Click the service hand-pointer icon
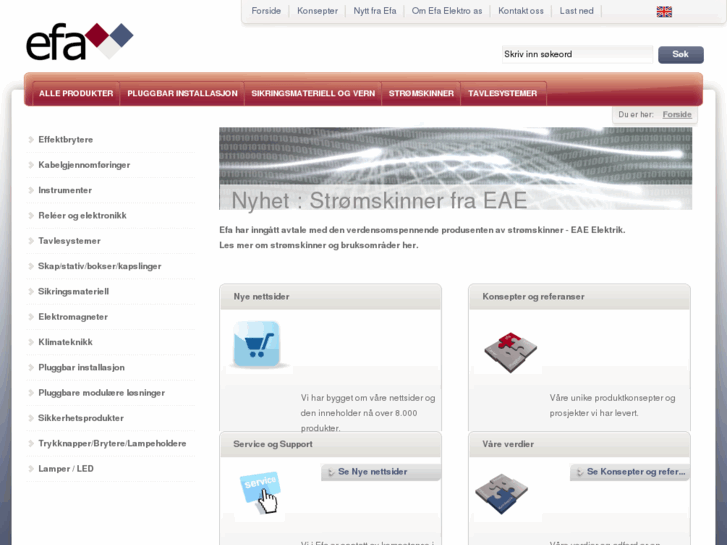 click(x=260, y=492)
